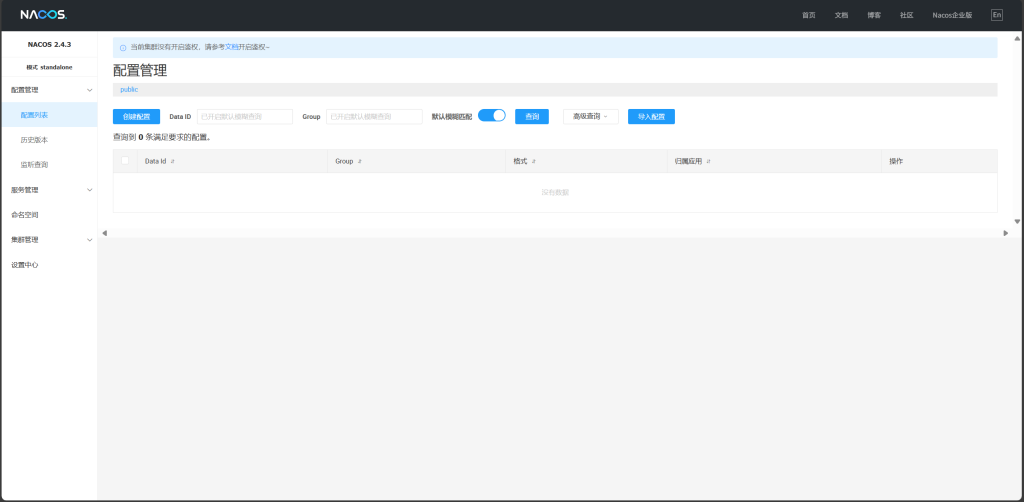The height and width of the screenshot is (502, 1024).
Task: Open 历史版本 in the sidebar
Action: click(34, 140)
